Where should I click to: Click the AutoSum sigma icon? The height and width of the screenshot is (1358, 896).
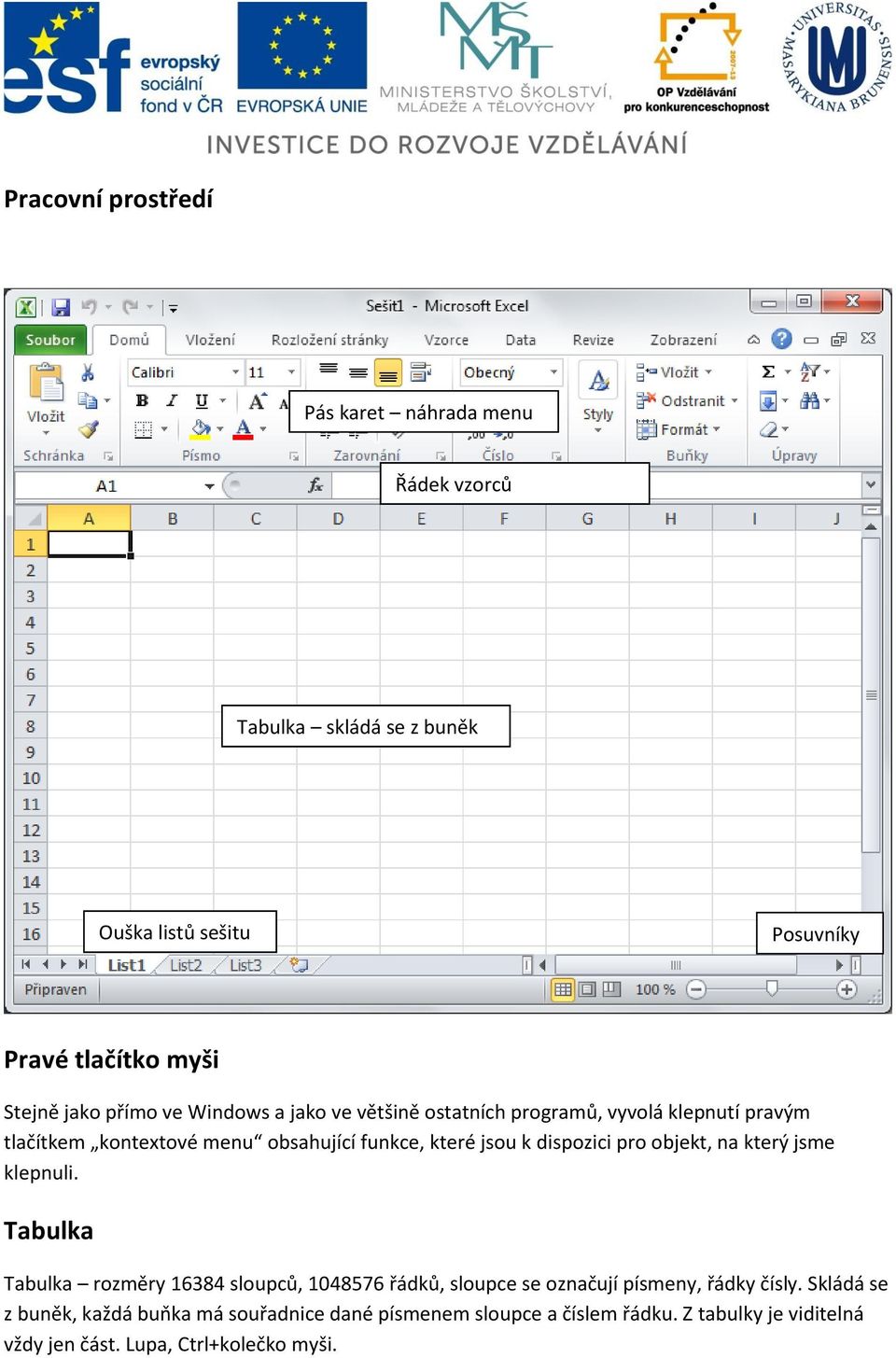point(768,372)
